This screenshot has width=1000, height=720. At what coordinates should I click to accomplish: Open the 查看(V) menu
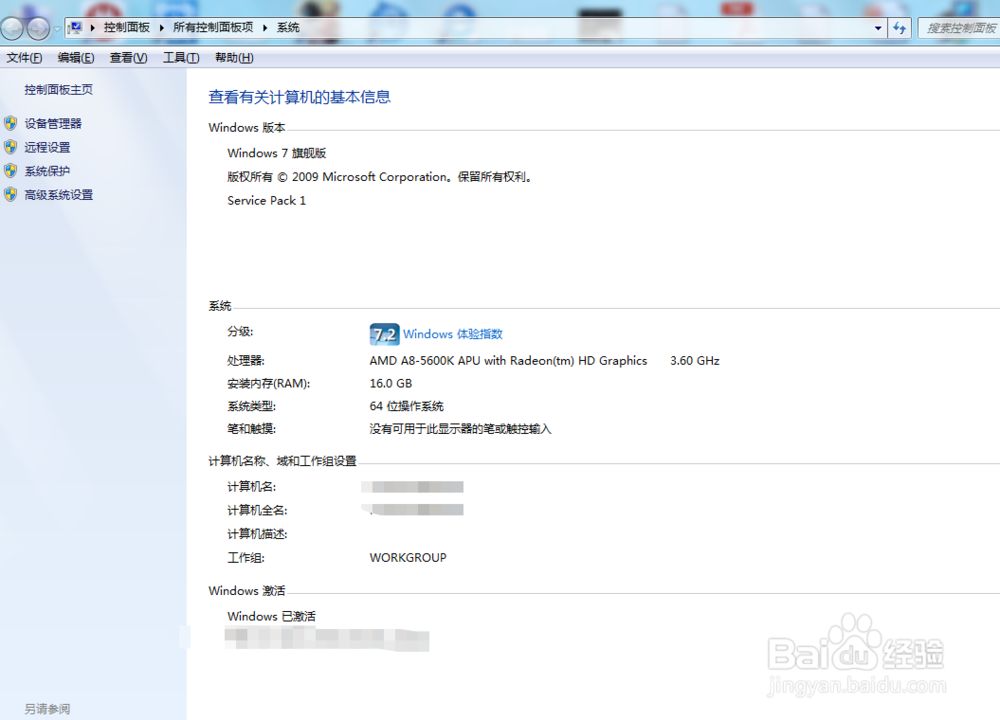(128, 58)
